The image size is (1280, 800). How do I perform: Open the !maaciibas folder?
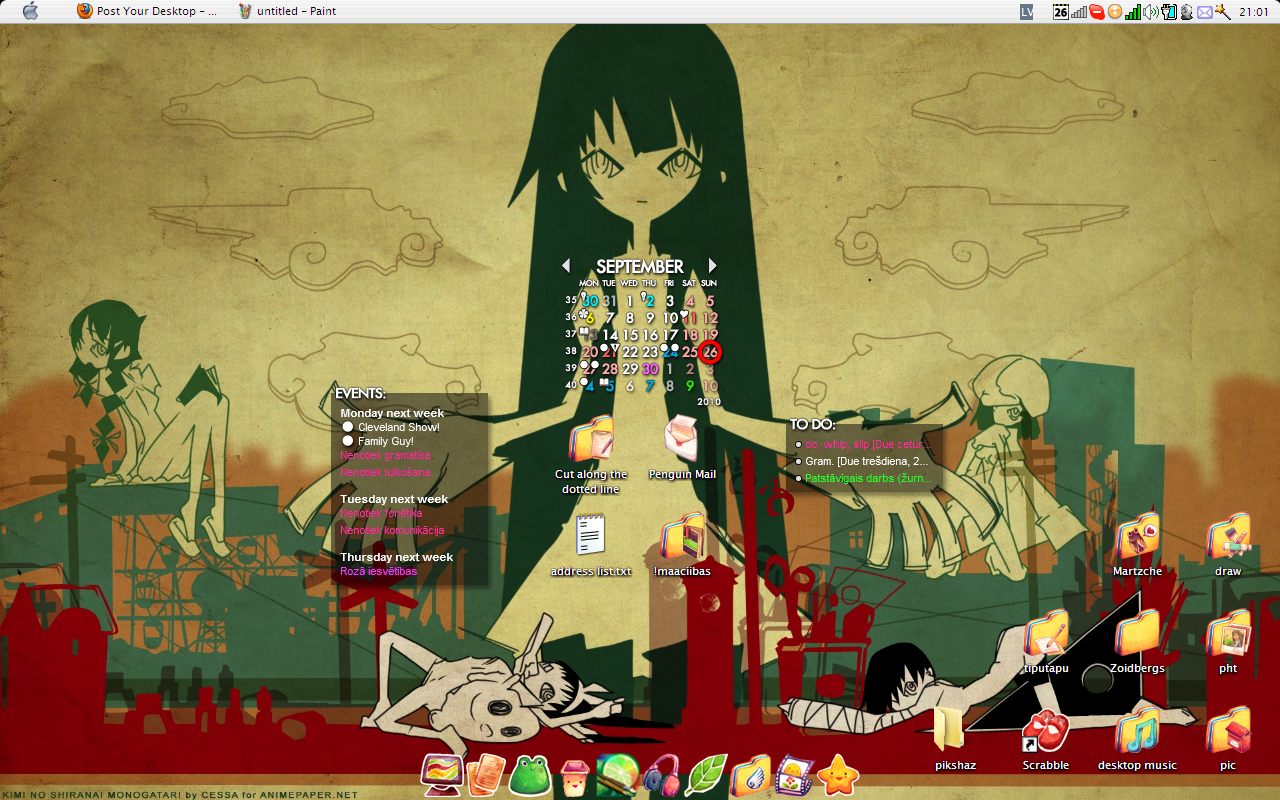pyautogui.click(x=682, y=545)
